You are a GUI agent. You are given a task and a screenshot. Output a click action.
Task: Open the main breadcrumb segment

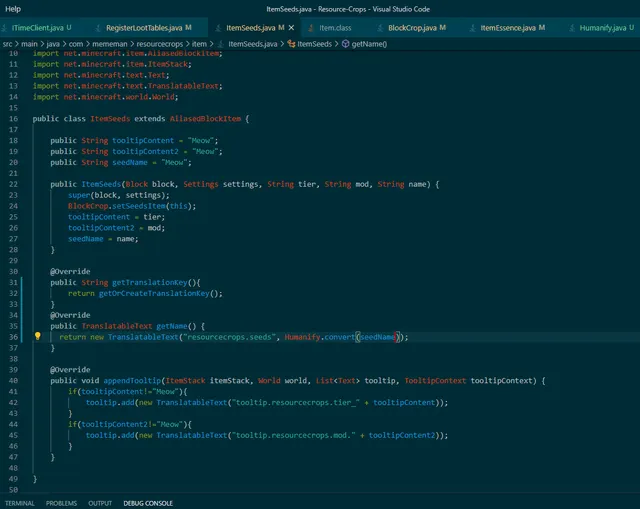(29, 44)
